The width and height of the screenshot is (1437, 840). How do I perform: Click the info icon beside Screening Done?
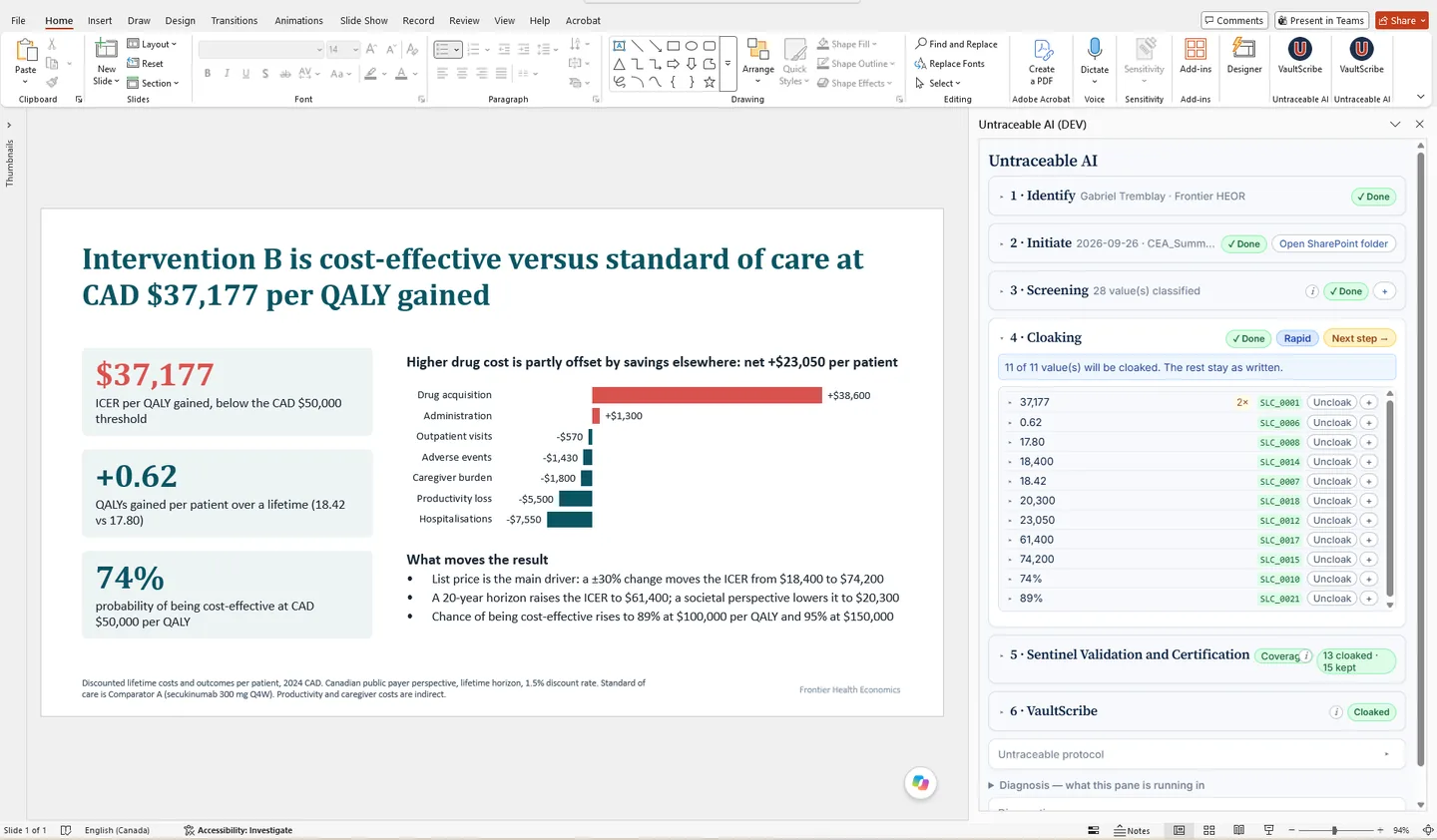(x=1312, y=291)
